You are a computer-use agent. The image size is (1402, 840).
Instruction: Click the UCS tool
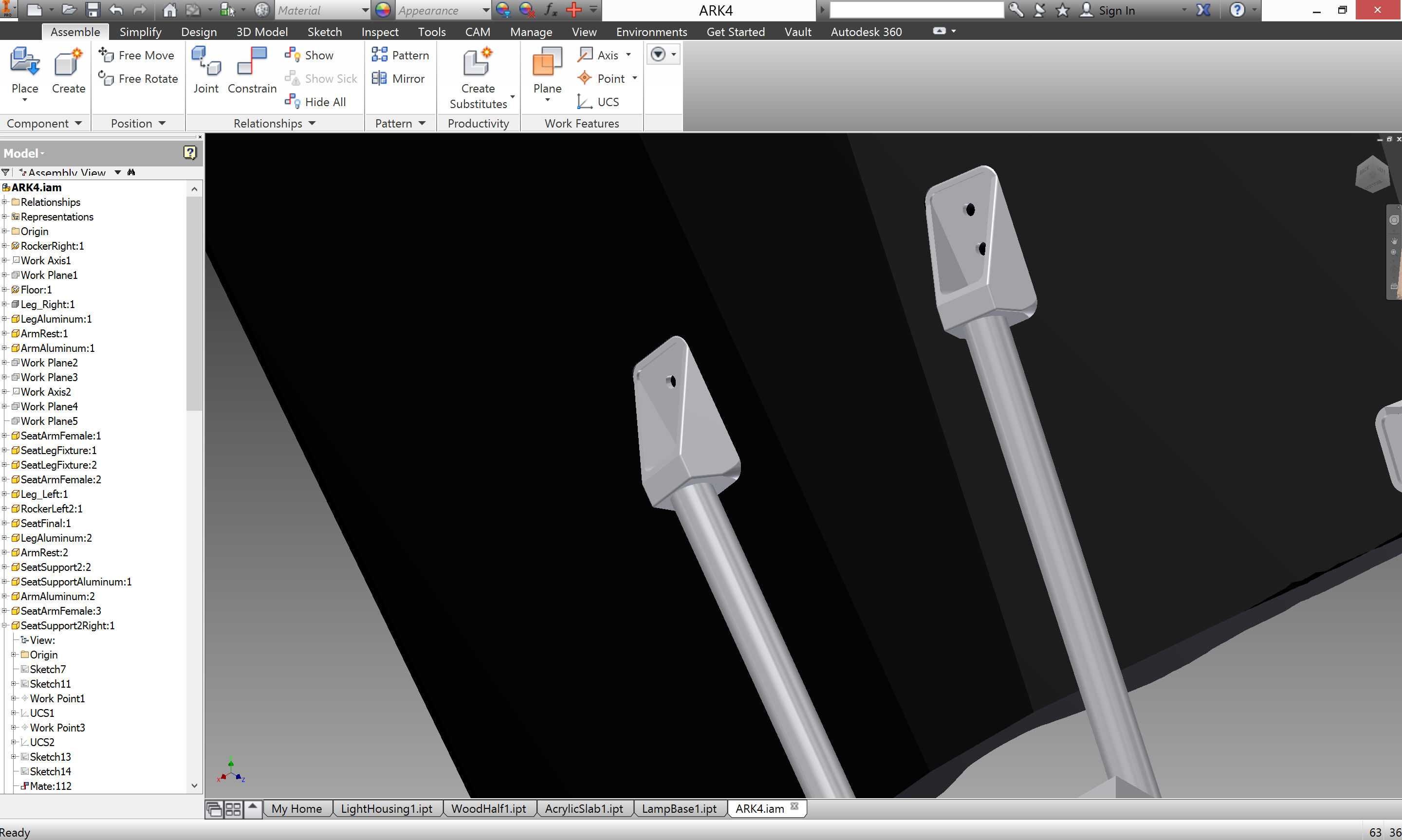tap(598, 101)
